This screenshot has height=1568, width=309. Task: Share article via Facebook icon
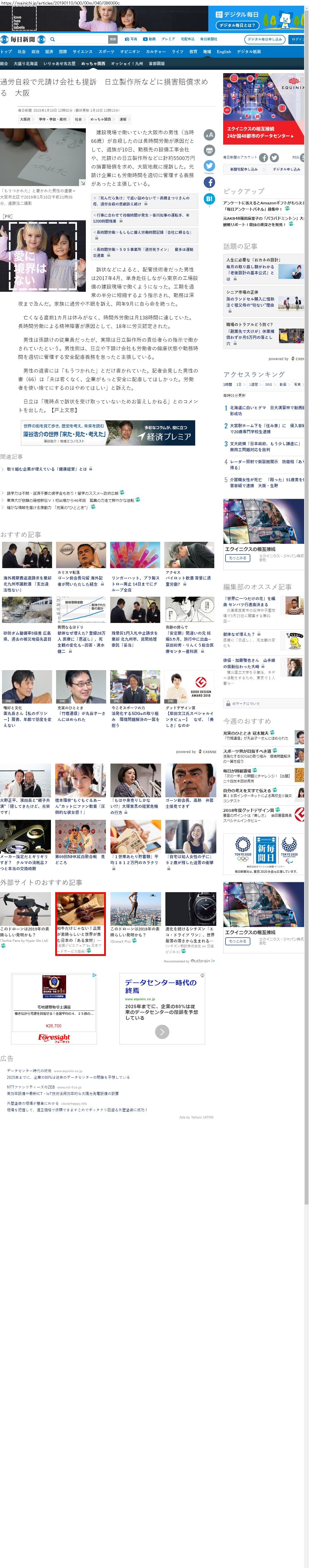(209, 182)
